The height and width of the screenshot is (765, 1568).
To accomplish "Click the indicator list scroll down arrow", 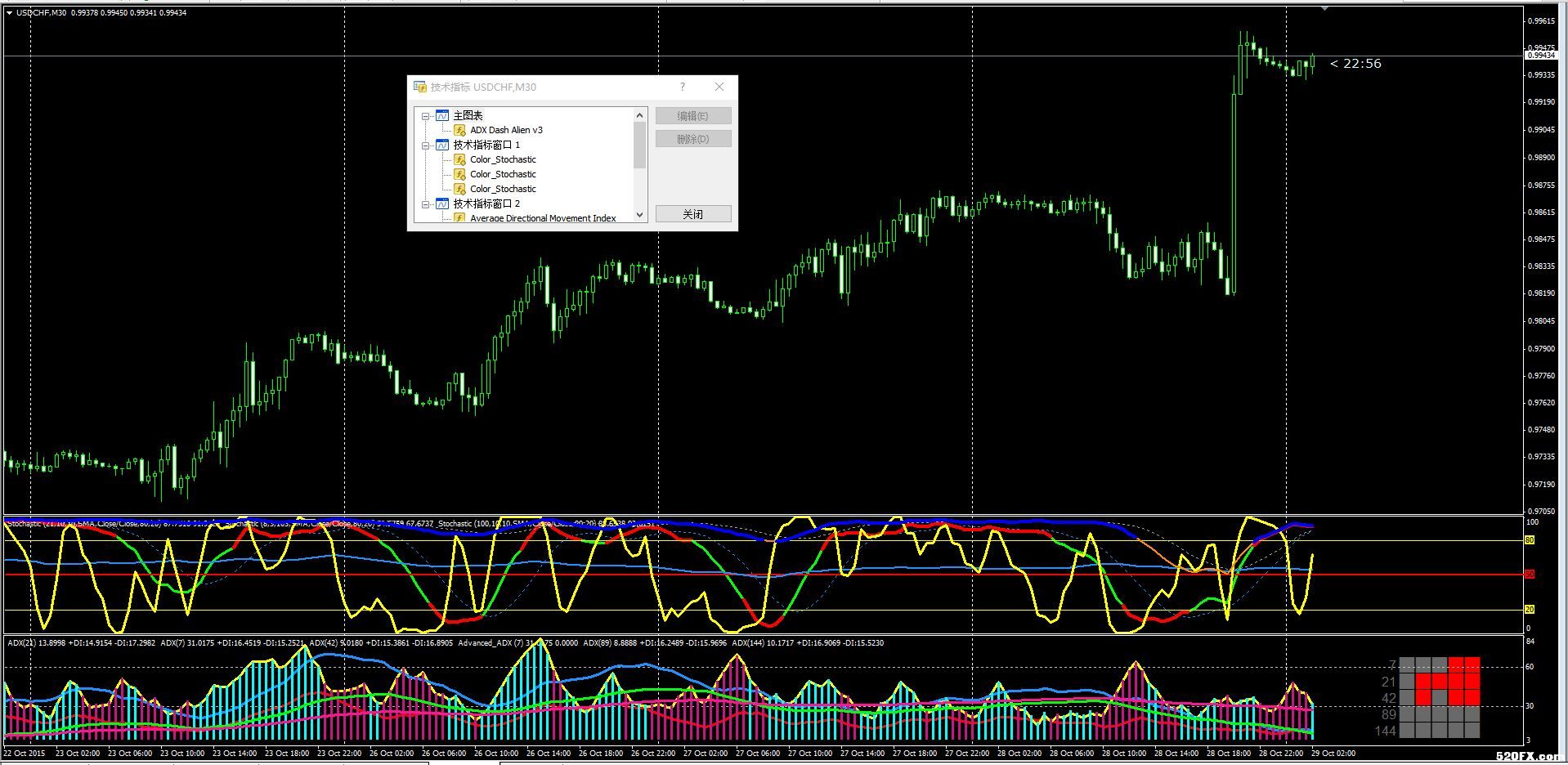I will point(640,215).
